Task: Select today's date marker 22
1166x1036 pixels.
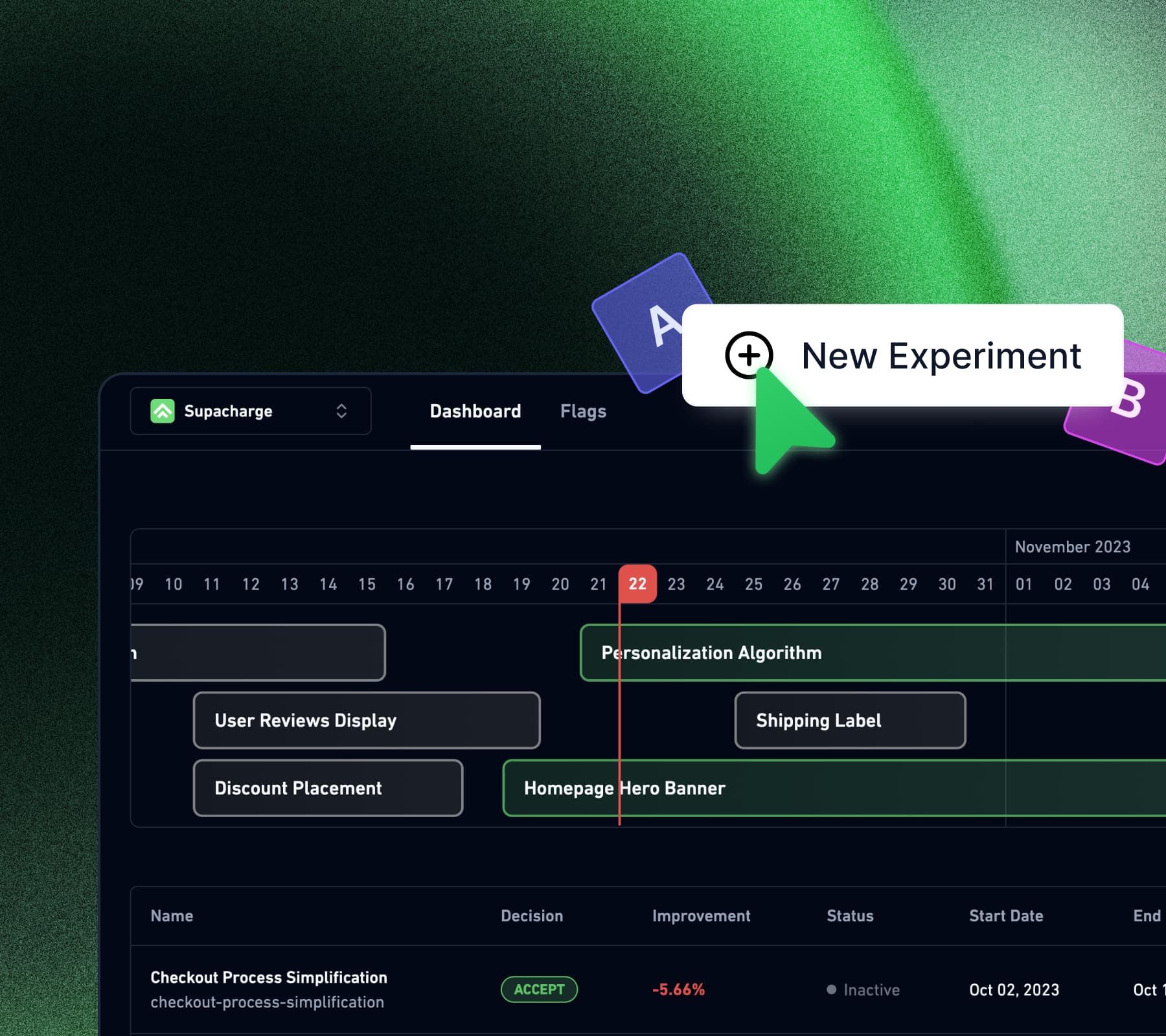Action: pos(637,584)
